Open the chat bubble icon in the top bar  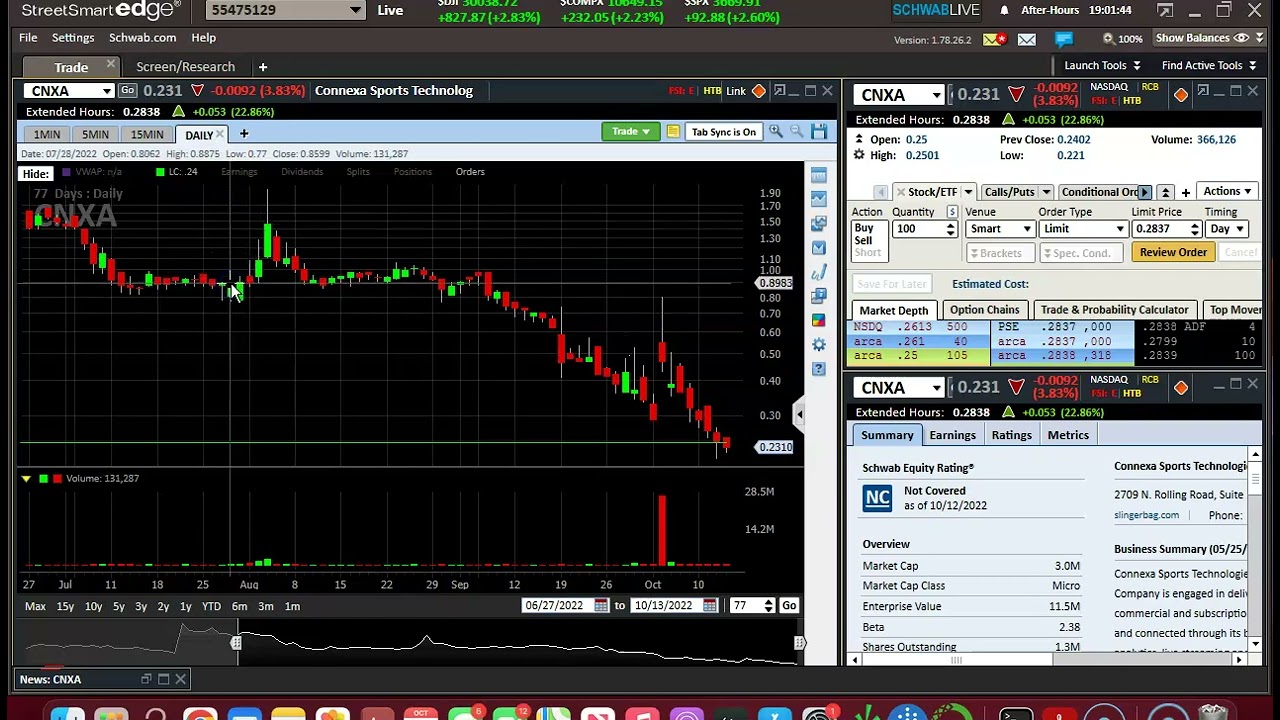[1063, 39]
